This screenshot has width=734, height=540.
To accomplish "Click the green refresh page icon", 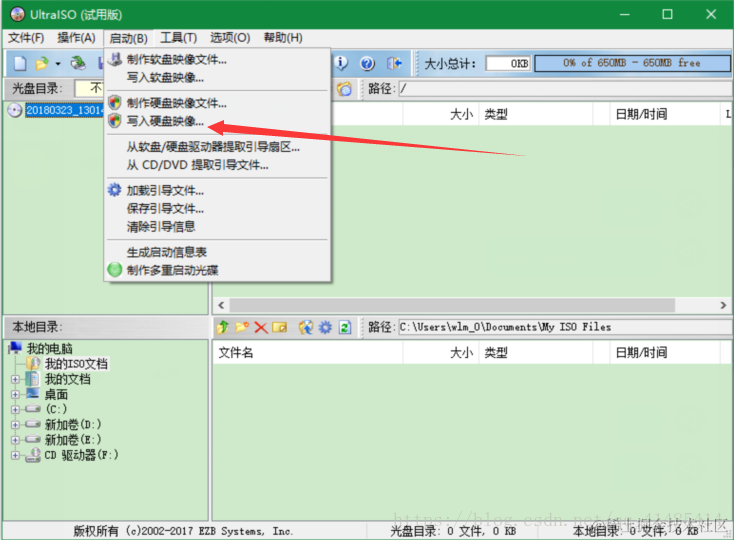I will tap(345, 327).
